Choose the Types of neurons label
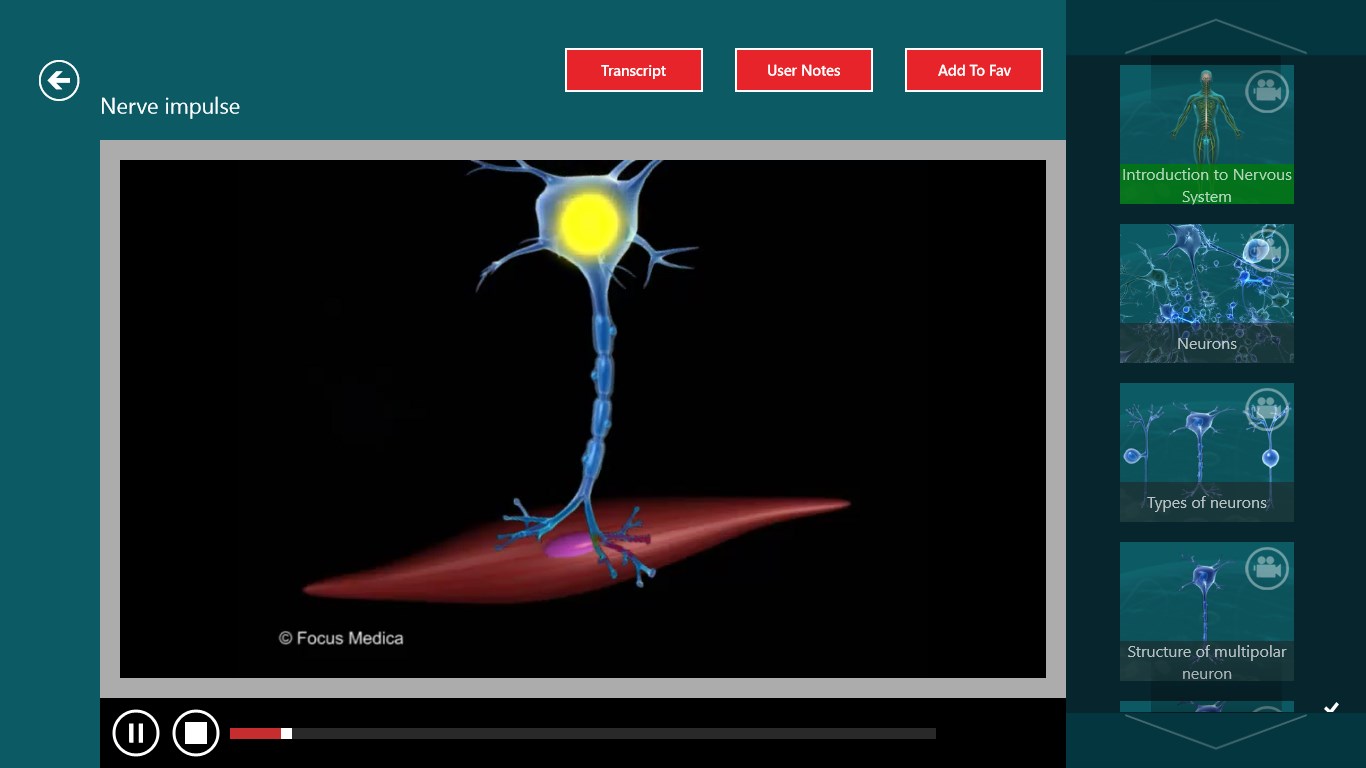This screenshot has height=768, width=1366. click(x=1206, y=502)
